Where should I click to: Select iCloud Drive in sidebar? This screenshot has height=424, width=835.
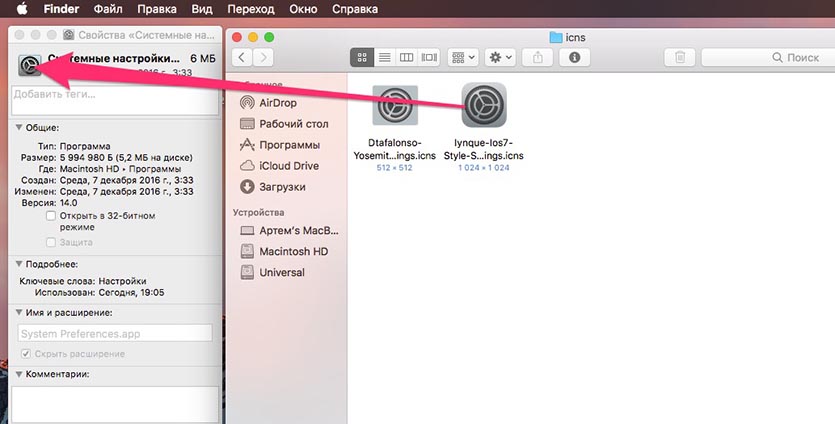279,166
